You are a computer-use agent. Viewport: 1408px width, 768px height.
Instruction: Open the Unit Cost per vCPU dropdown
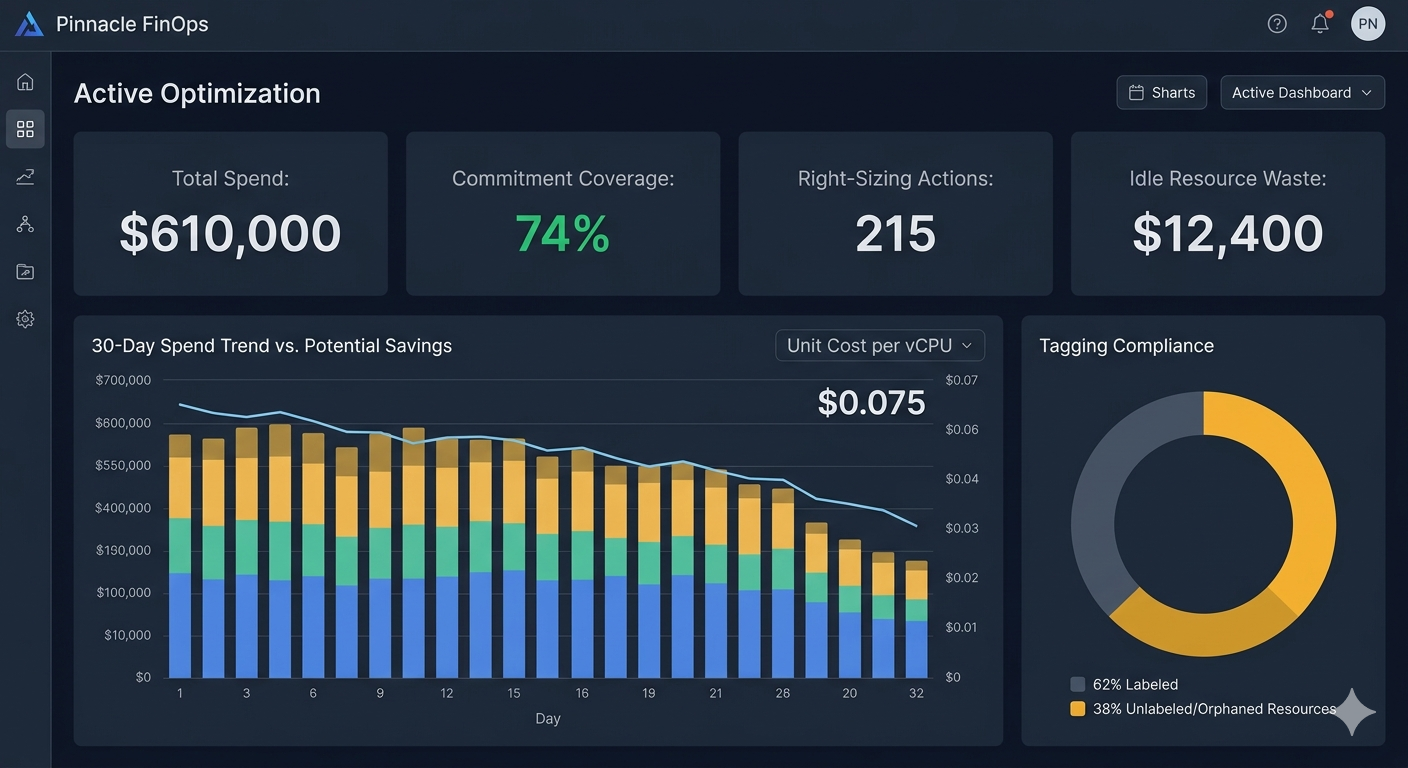pyautogui.click(x=879, y=345)
